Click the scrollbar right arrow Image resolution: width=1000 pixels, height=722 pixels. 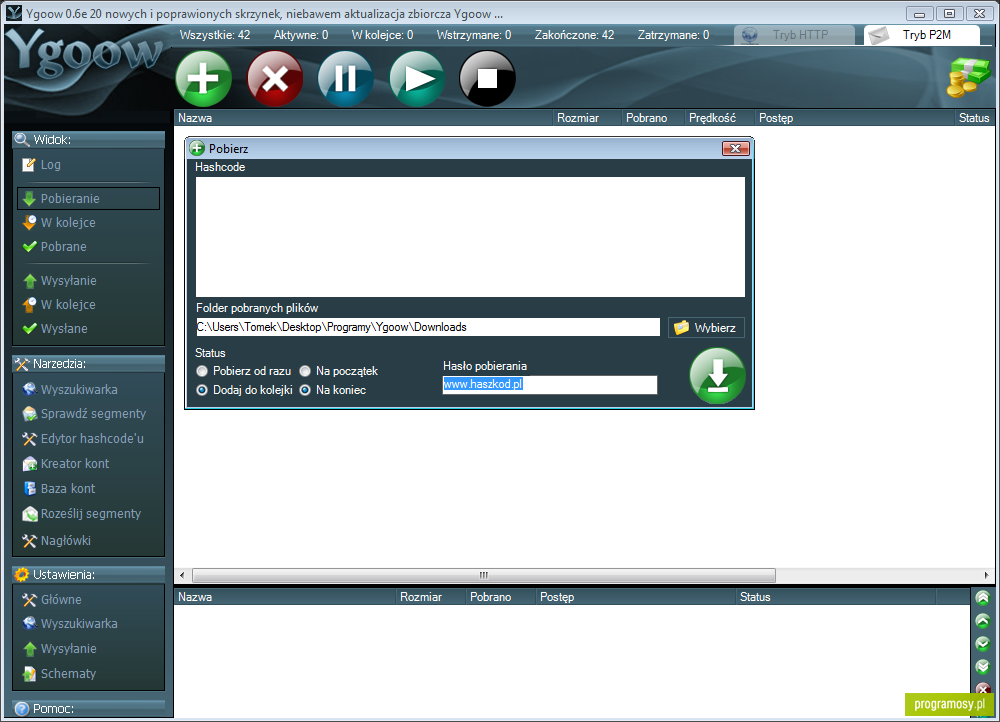pos(987,575)
